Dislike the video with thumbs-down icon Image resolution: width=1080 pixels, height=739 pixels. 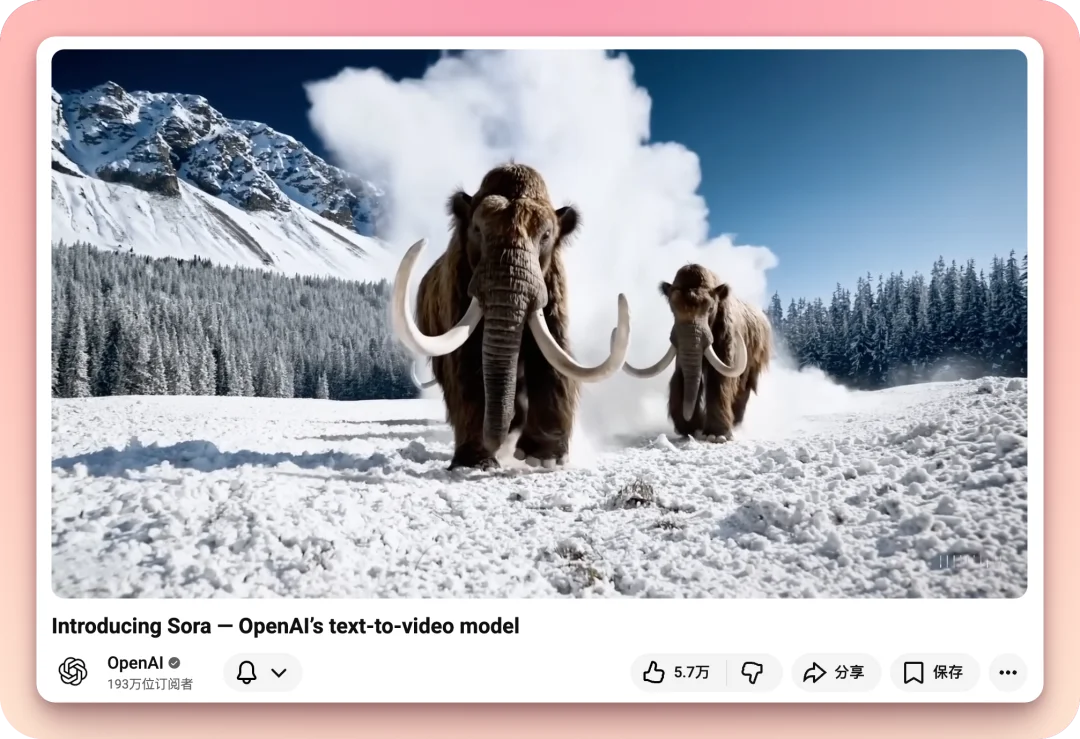tap(753, 673)
